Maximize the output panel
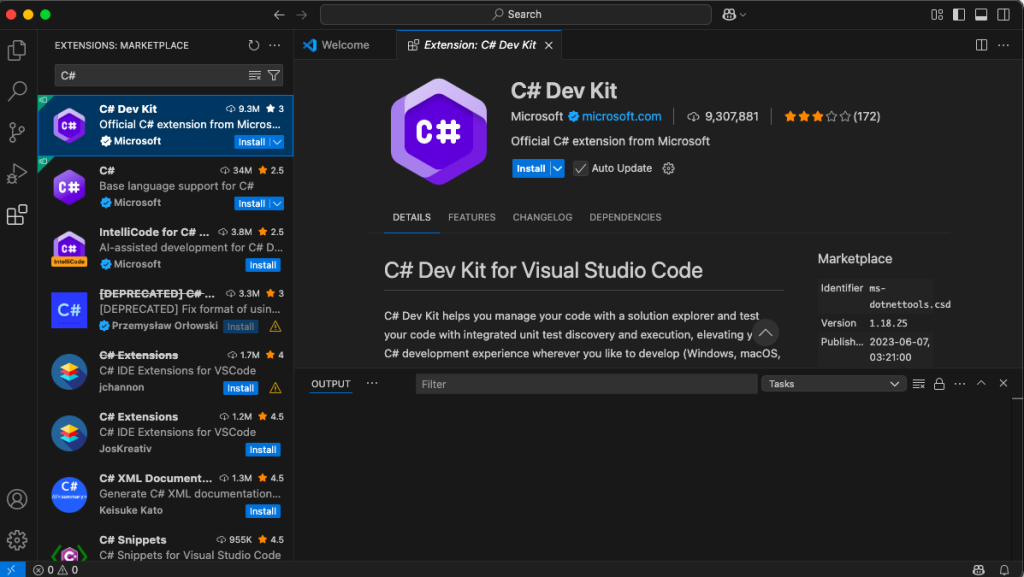The height and width of the screenshot is (577, 1024). pos(981,384)
